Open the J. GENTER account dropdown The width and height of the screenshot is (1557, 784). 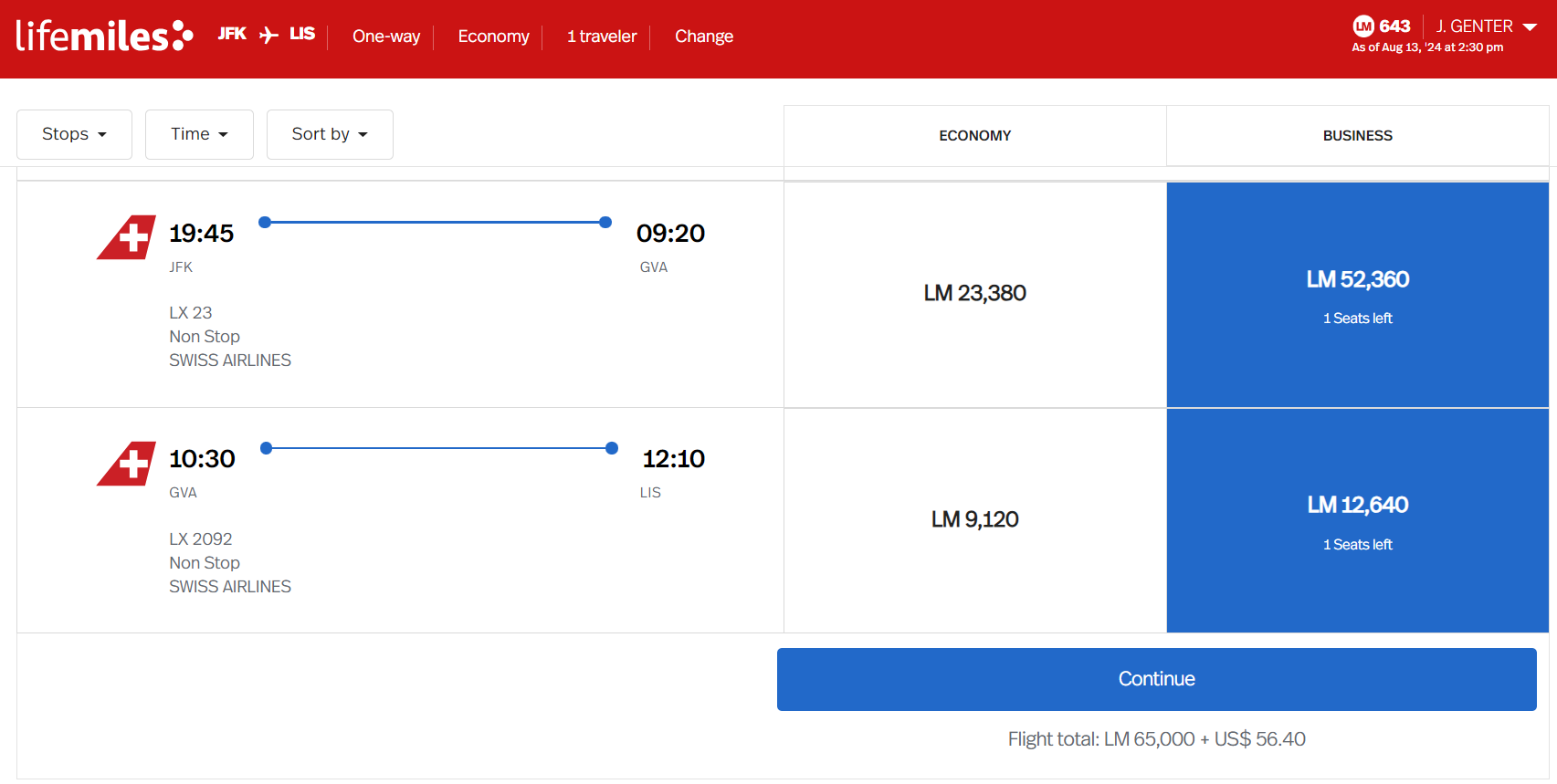[1487, 26]
